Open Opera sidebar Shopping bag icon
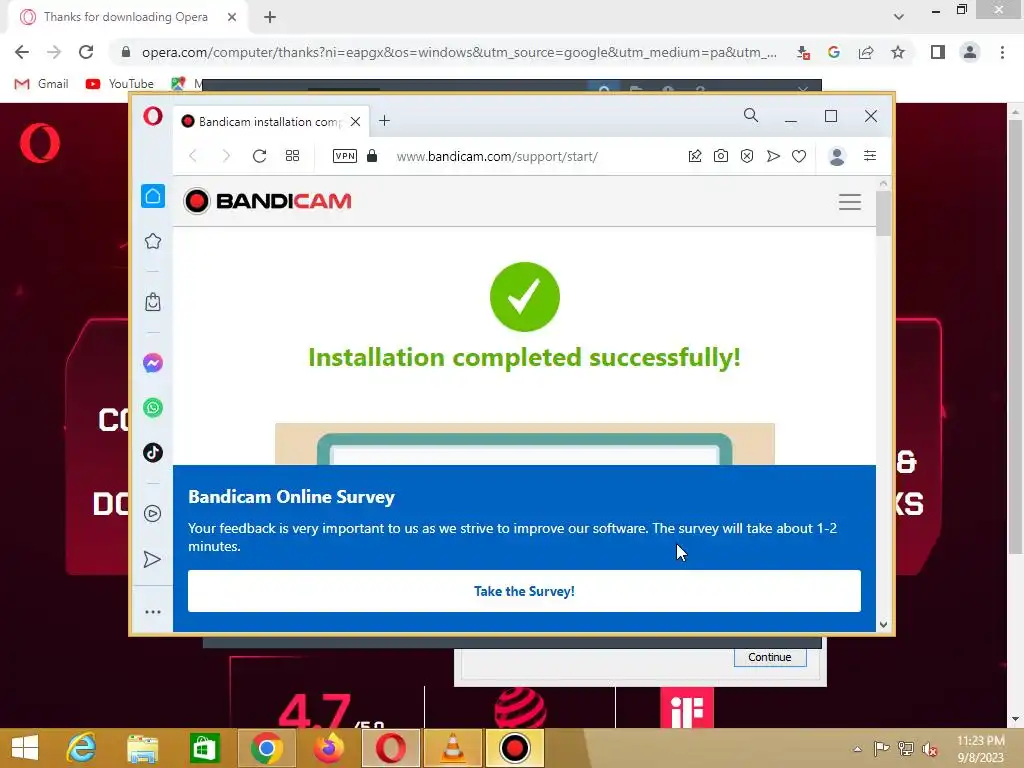This screenshot has height=768, width=1024. [x=153, y=302]
